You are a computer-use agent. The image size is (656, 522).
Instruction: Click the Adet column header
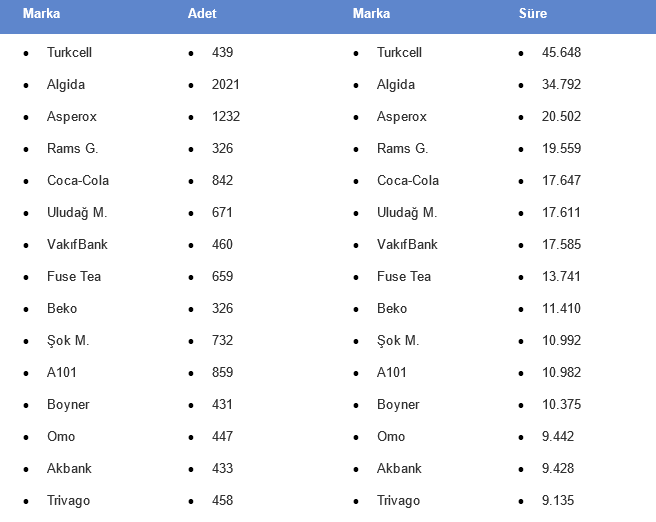(x=202, y=13)
